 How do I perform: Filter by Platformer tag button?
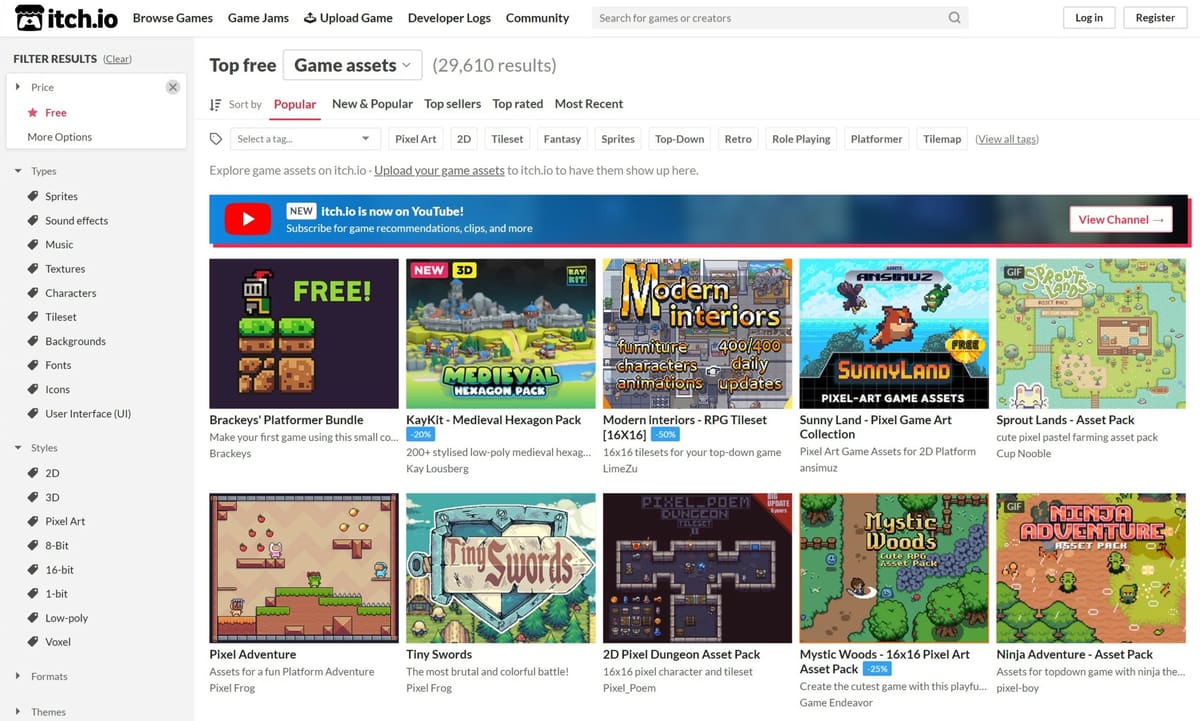[x=877, y=139]
